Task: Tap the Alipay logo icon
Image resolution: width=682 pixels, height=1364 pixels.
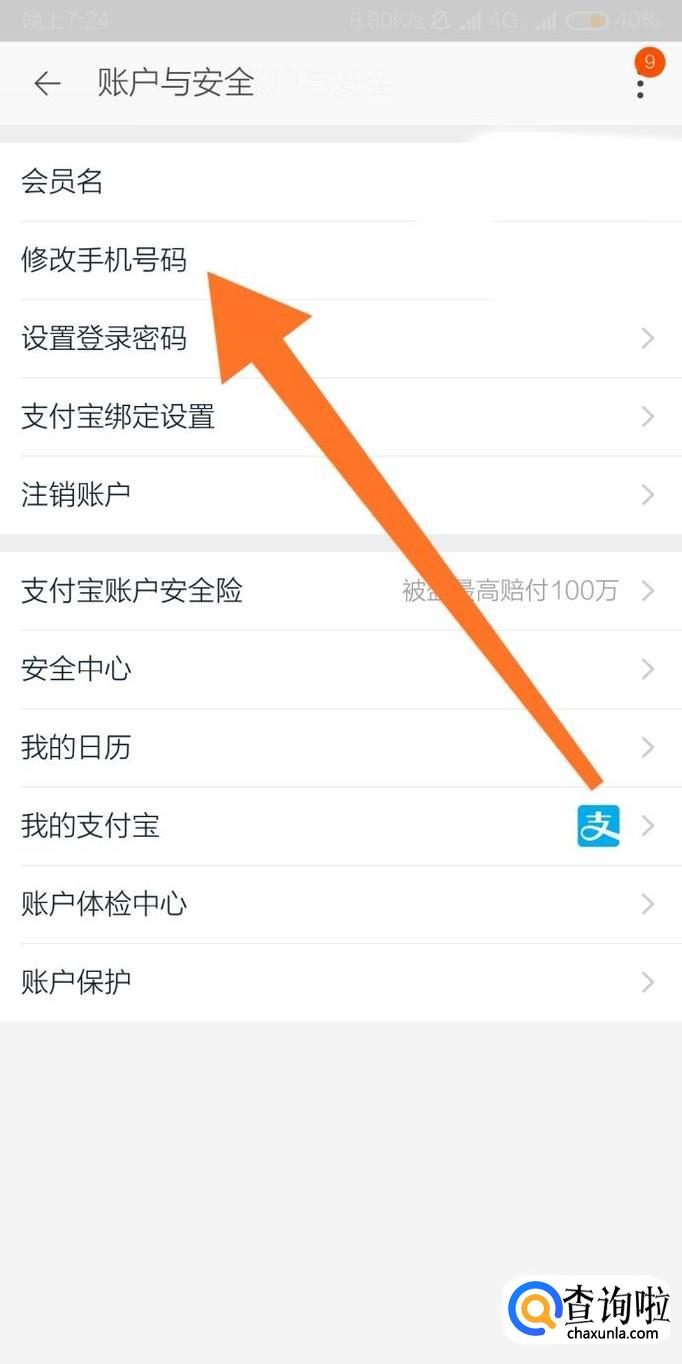Action: click(598, 825)
